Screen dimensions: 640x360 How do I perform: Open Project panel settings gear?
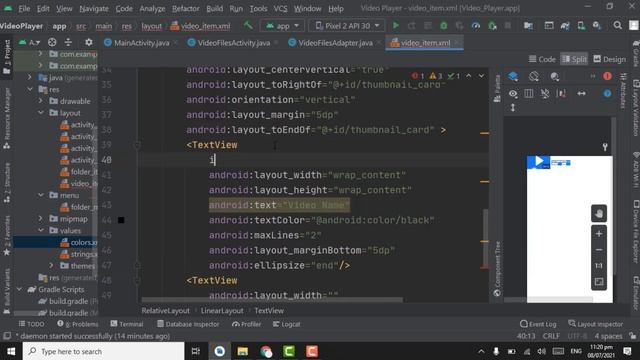point(89,42)
